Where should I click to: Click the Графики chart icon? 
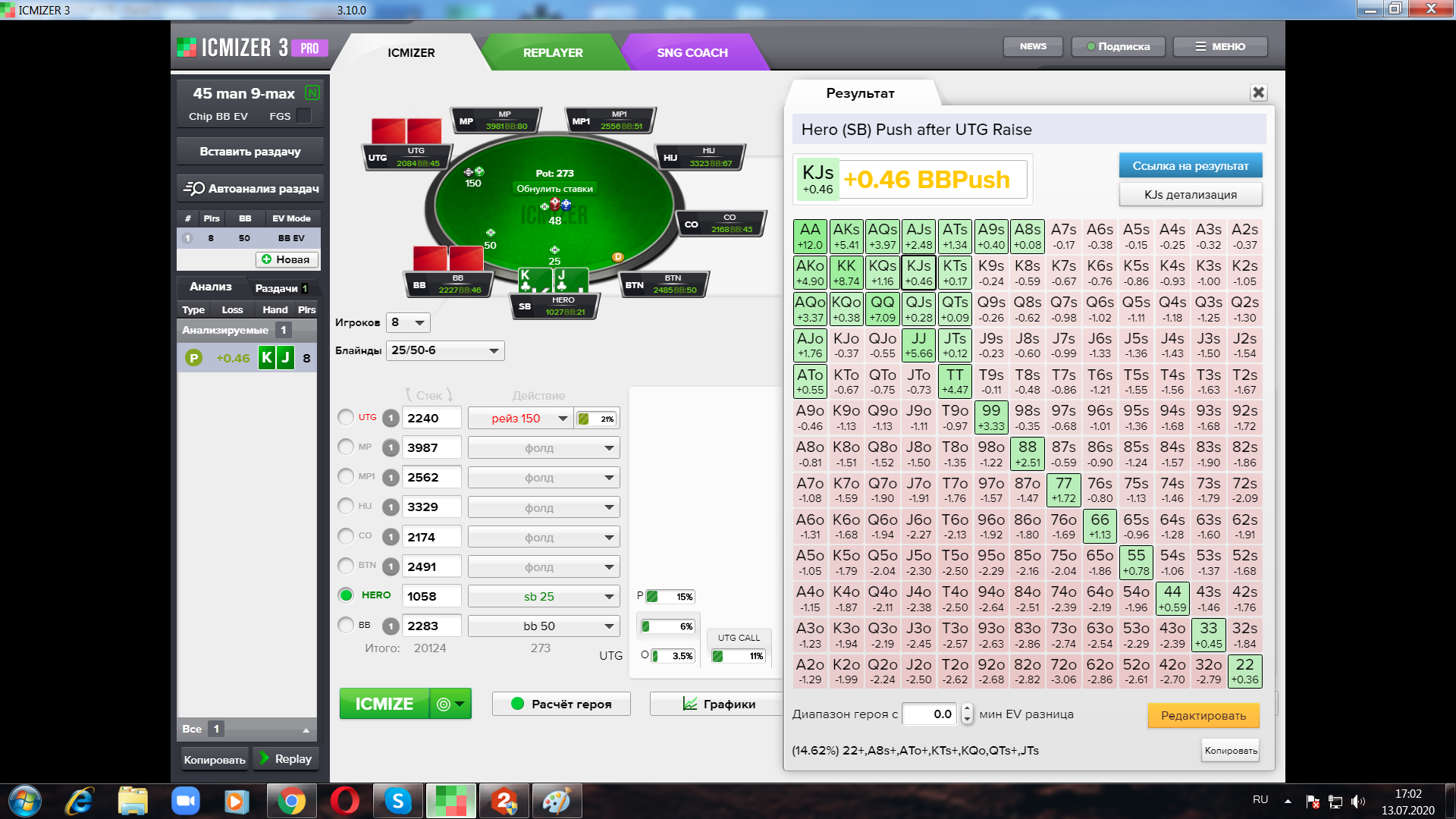point(690,704)
